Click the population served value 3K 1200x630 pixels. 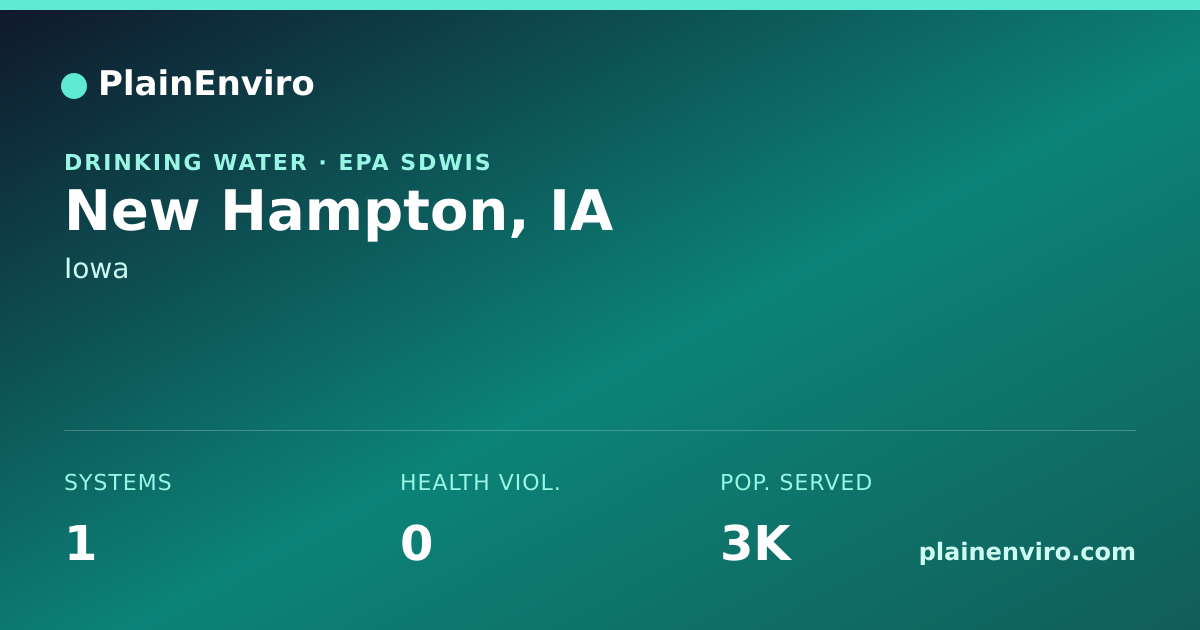coord(756,544)
